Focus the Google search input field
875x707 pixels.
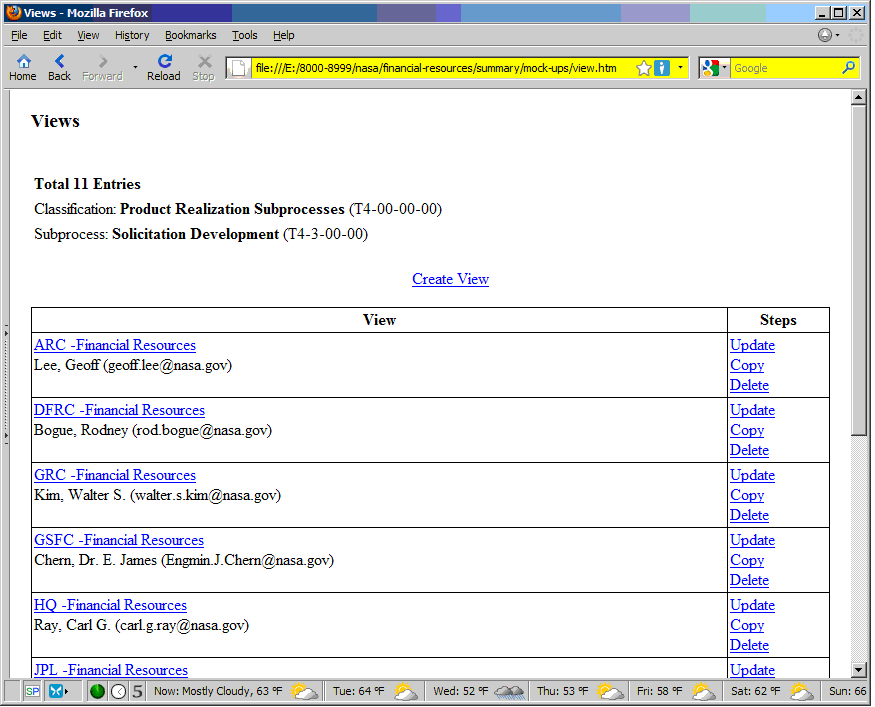pos(786,68)
